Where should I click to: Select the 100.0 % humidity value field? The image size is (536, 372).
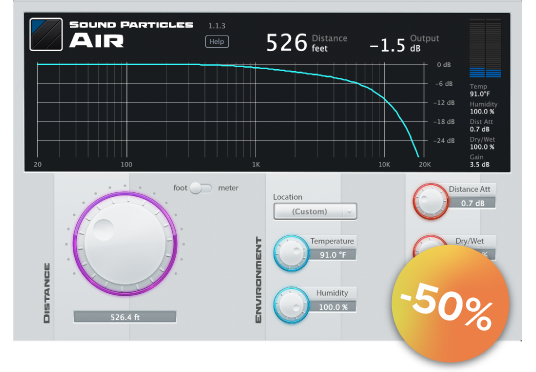333,307
